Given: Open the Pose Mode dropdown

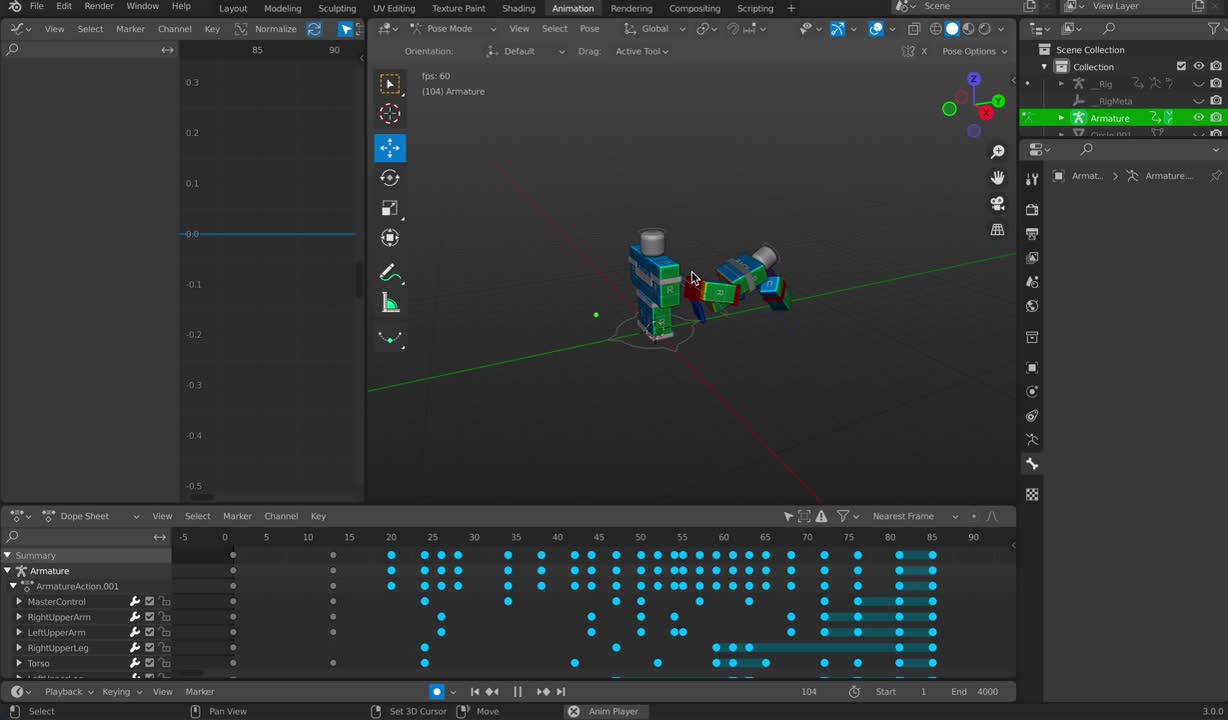Looking at the screenshot, I should coord(450,29).
